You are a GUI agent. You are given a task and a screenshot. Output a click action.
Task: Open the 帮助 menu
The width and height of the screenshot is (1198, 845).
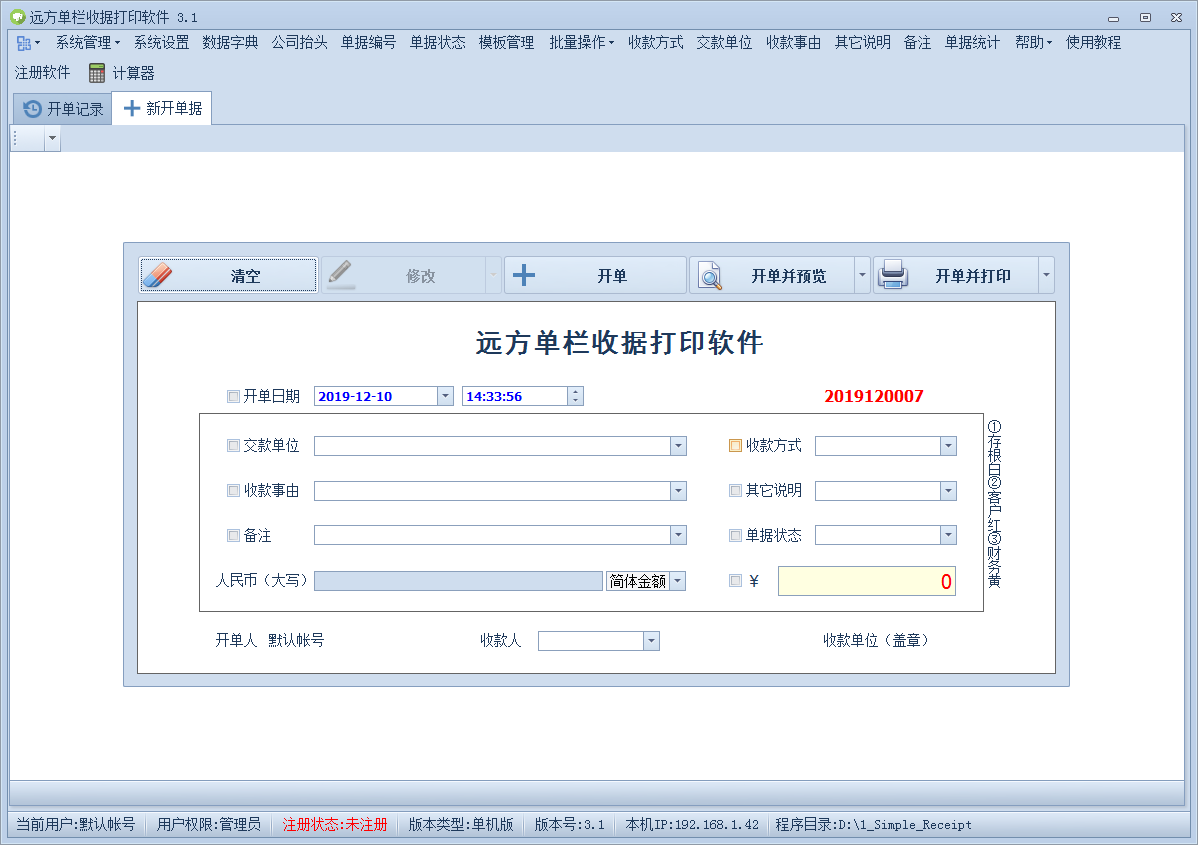click(x=1033, y=43)
